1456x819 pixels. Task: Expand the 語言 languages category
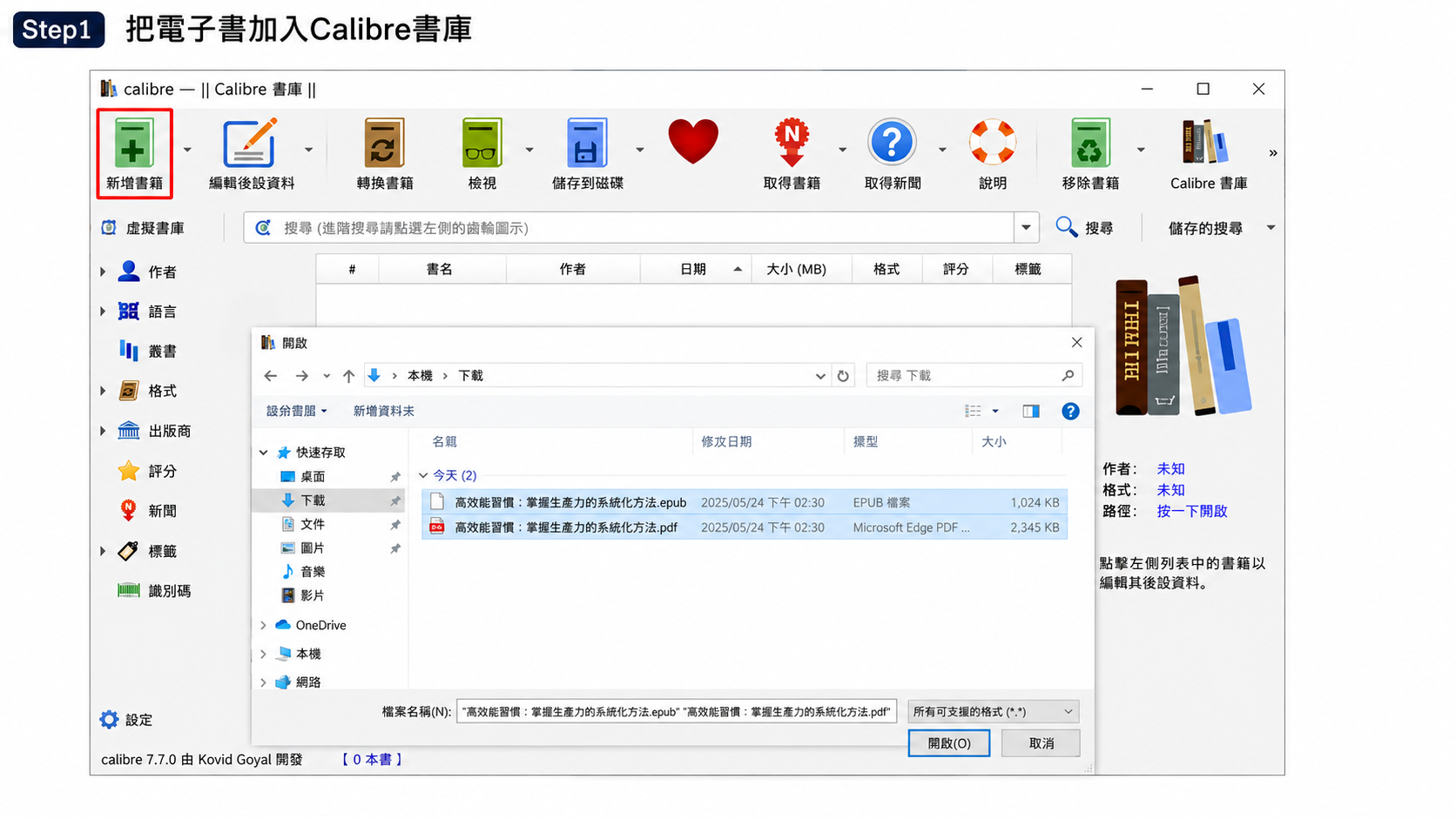pos(103,311)
